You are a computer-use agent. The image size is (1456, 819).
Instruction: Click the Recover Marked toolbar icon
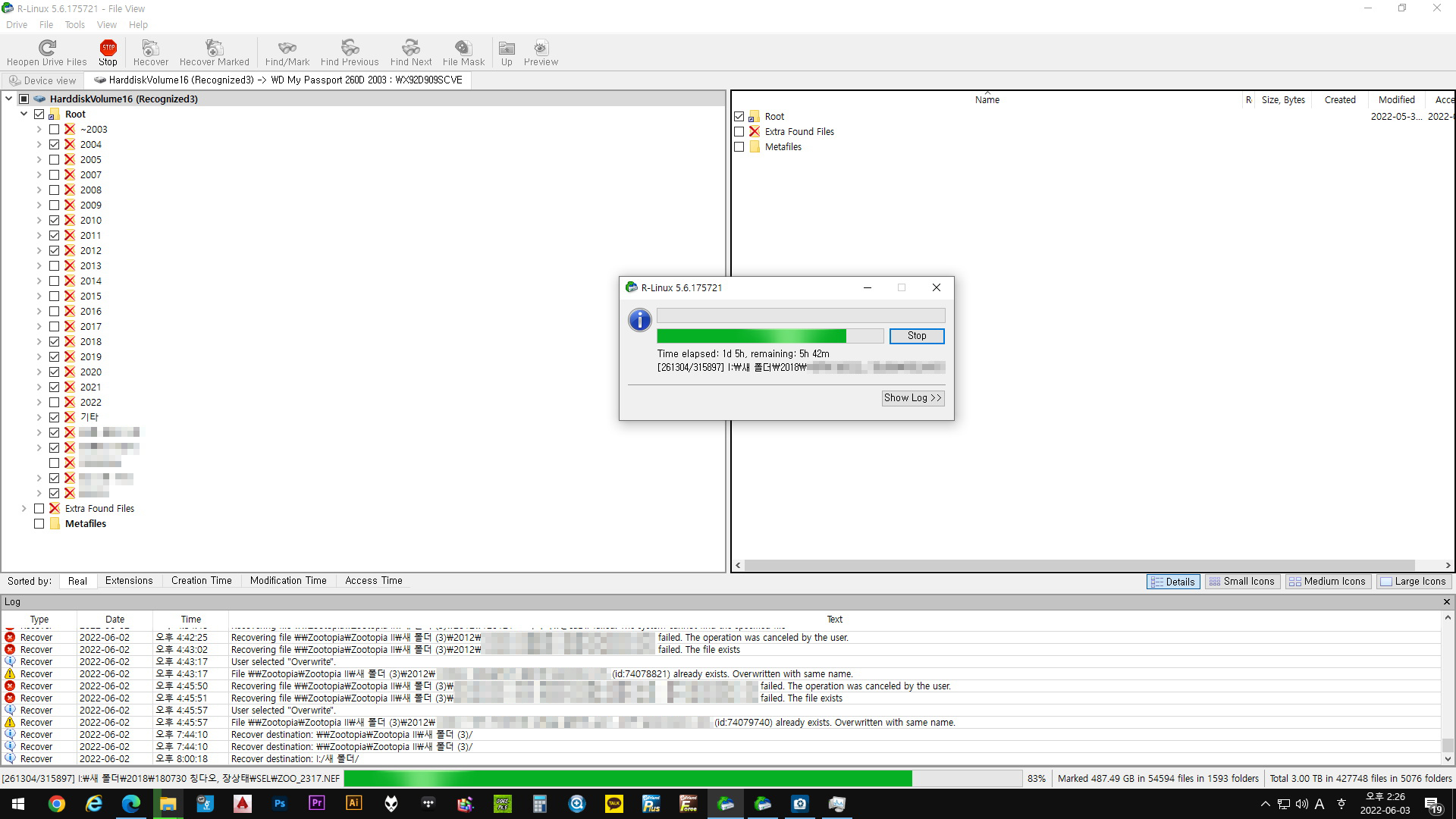214,49
